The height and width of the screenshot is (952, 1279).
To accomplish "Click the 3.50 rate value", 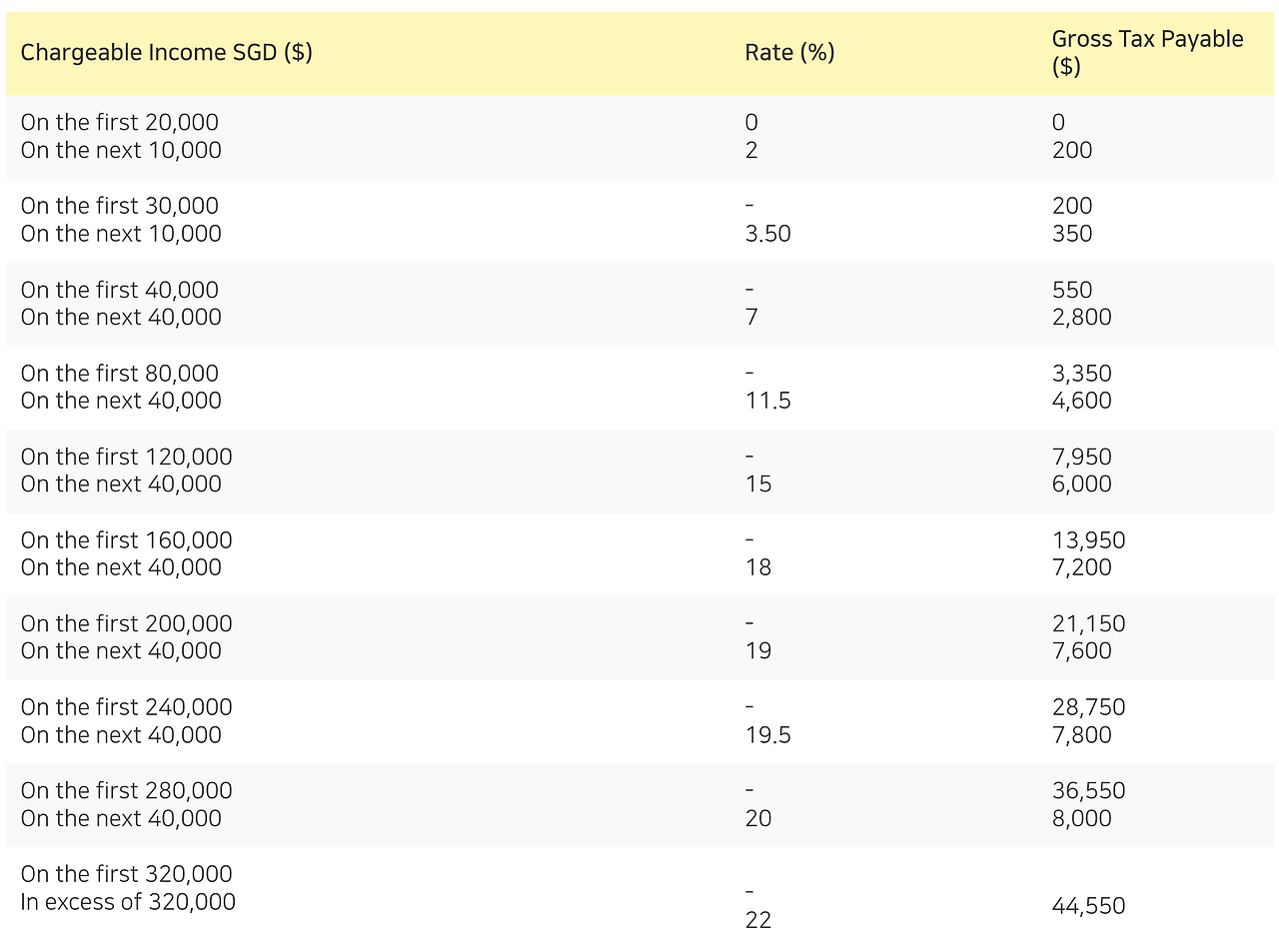I will click(767, 234).
